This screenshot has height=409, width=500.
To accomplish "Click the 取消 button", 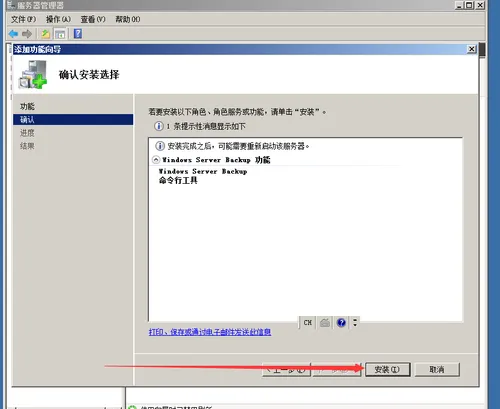I will (437, 369).
